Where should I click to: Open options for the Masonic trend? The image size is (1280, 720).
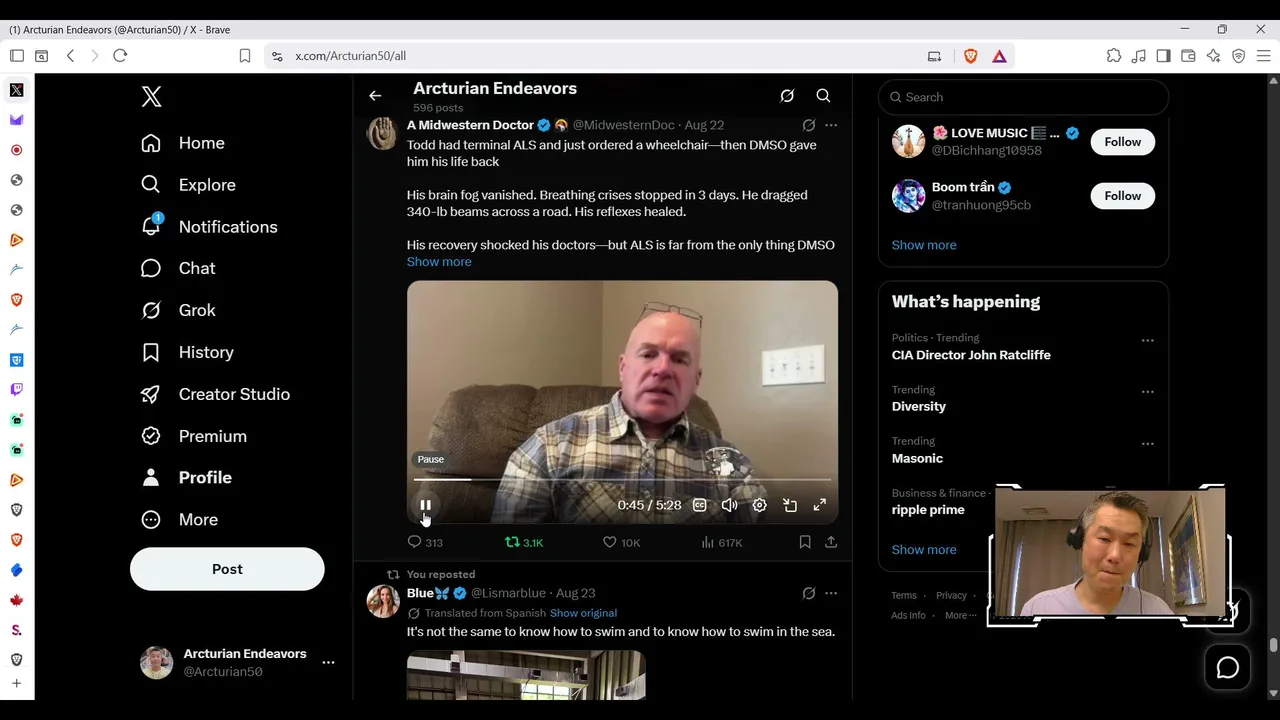coord(1147,443)
